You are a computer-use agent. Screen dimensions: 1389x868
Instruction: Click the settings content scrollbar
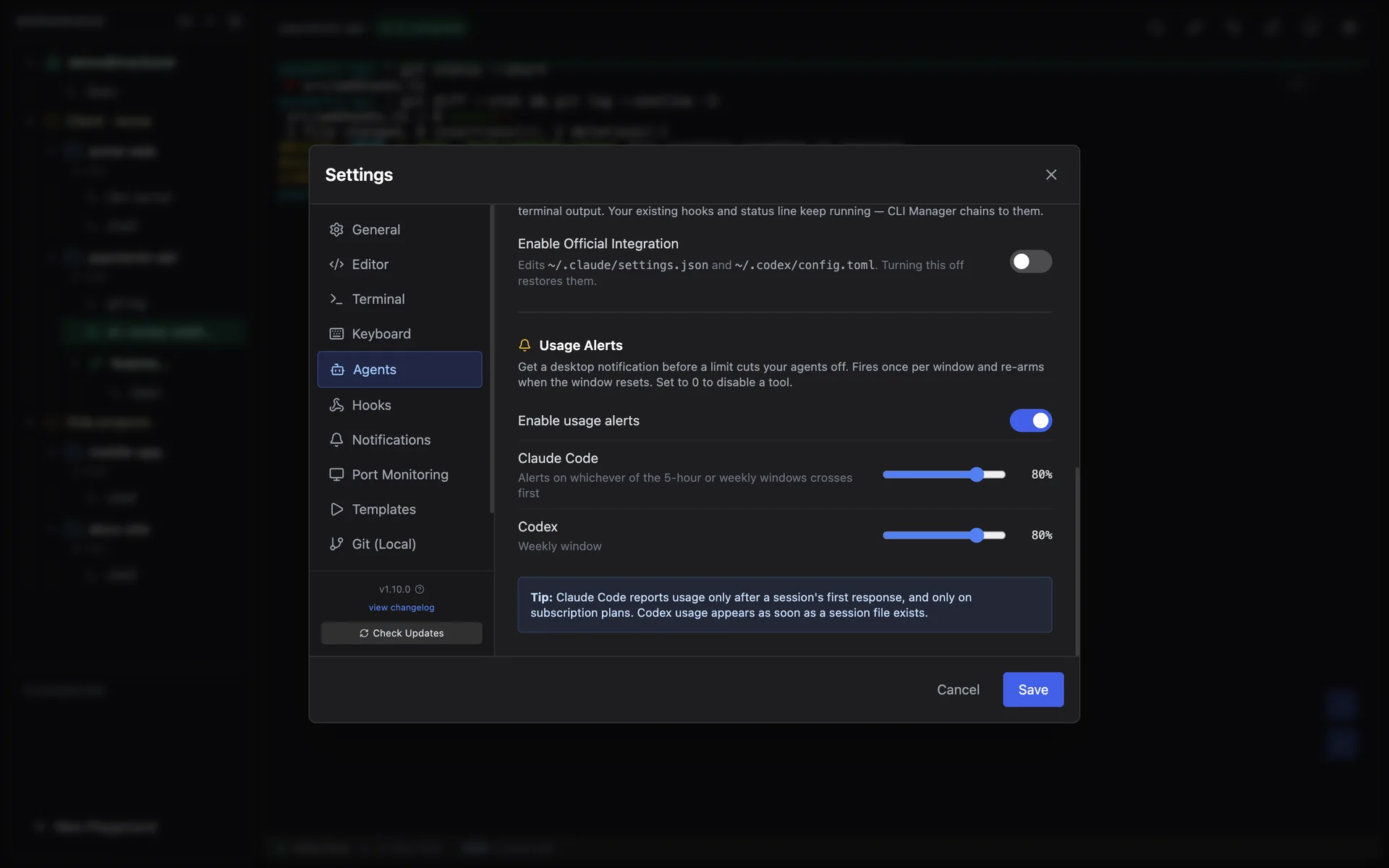pyautogui.click(x=1077, y=561)
